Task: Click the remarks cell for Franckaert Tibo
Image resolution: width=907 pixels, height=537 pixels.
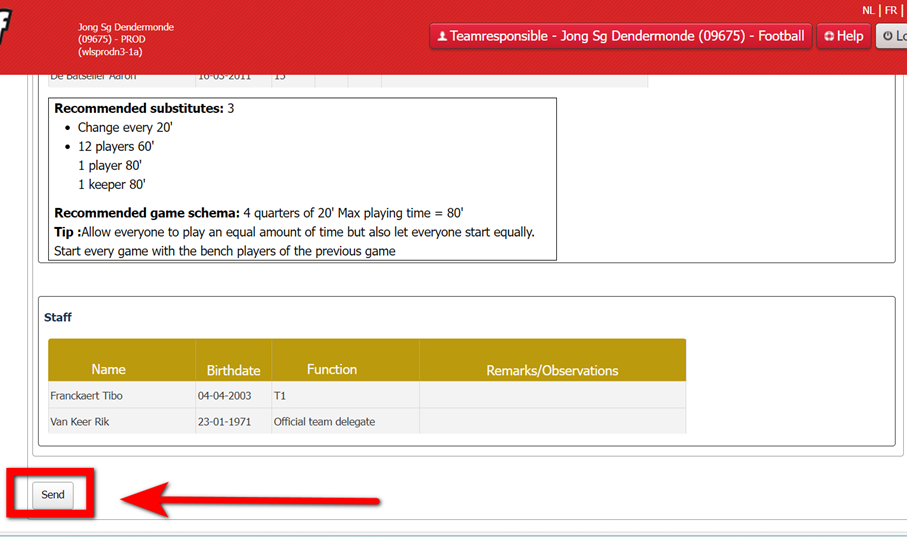Action: pyautogui.click(x=552, y=396)
